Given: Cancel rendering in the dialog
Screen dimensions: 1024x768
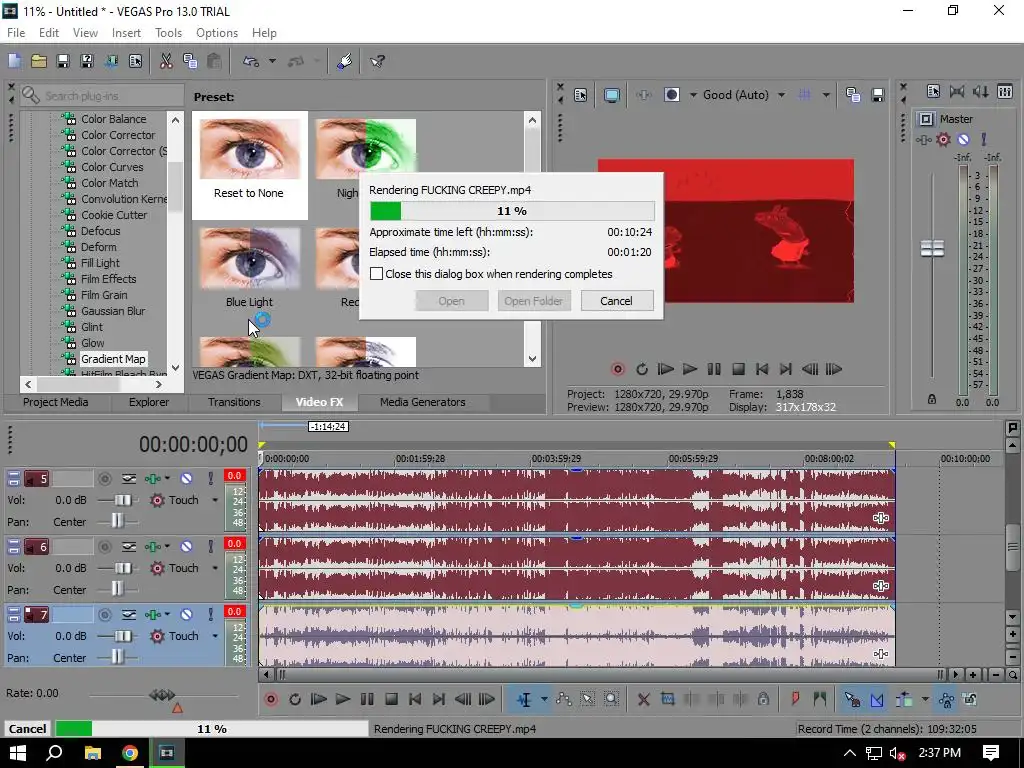Looking at the screenshot, I should tap(616, 301).
